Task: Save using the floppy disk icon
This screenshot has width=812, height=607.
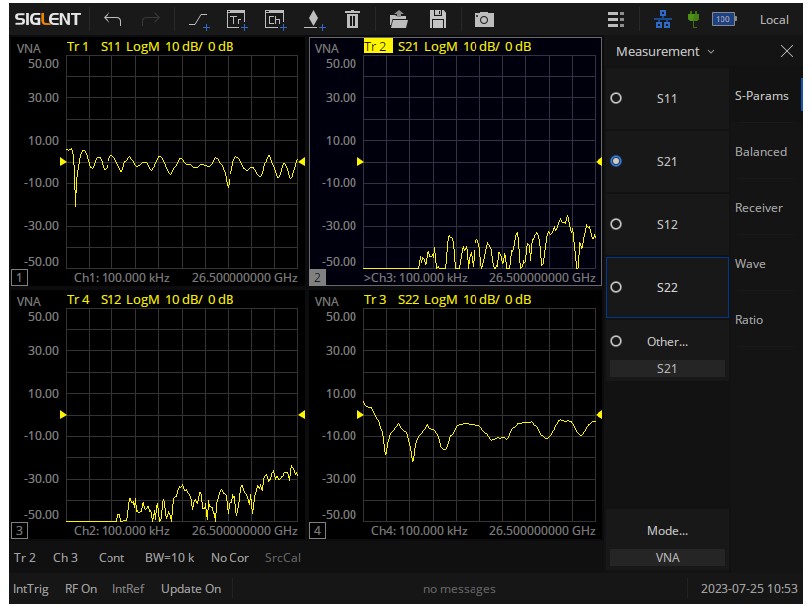Action: (x=437, y=19)
